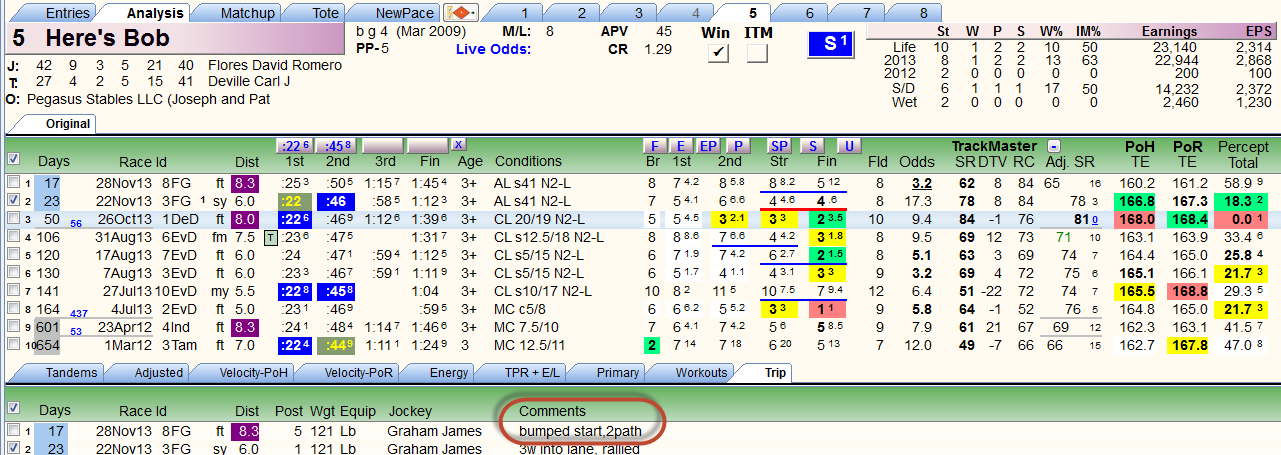The image size is (1281, 455).
Task: Click the 3.2 odds value for 28Nov13
Action: pyautogui.click(x=922, y=182)
